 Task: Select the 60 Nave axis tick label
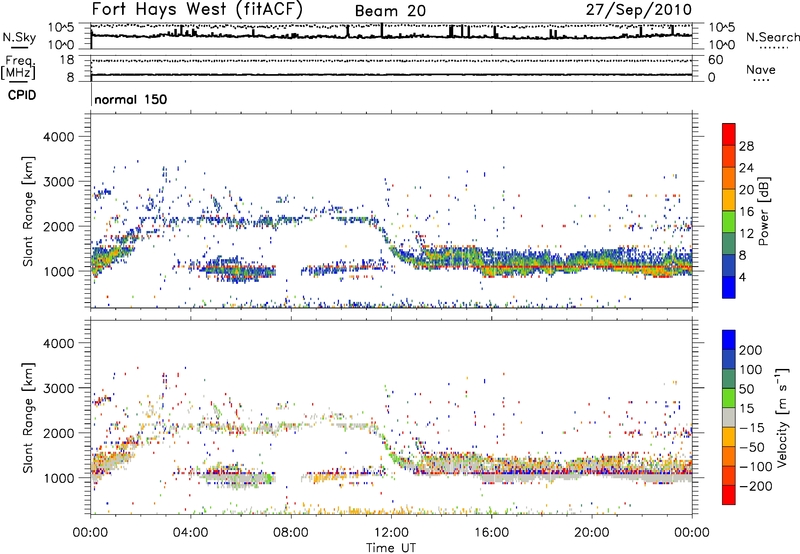(x=715, y=60)
